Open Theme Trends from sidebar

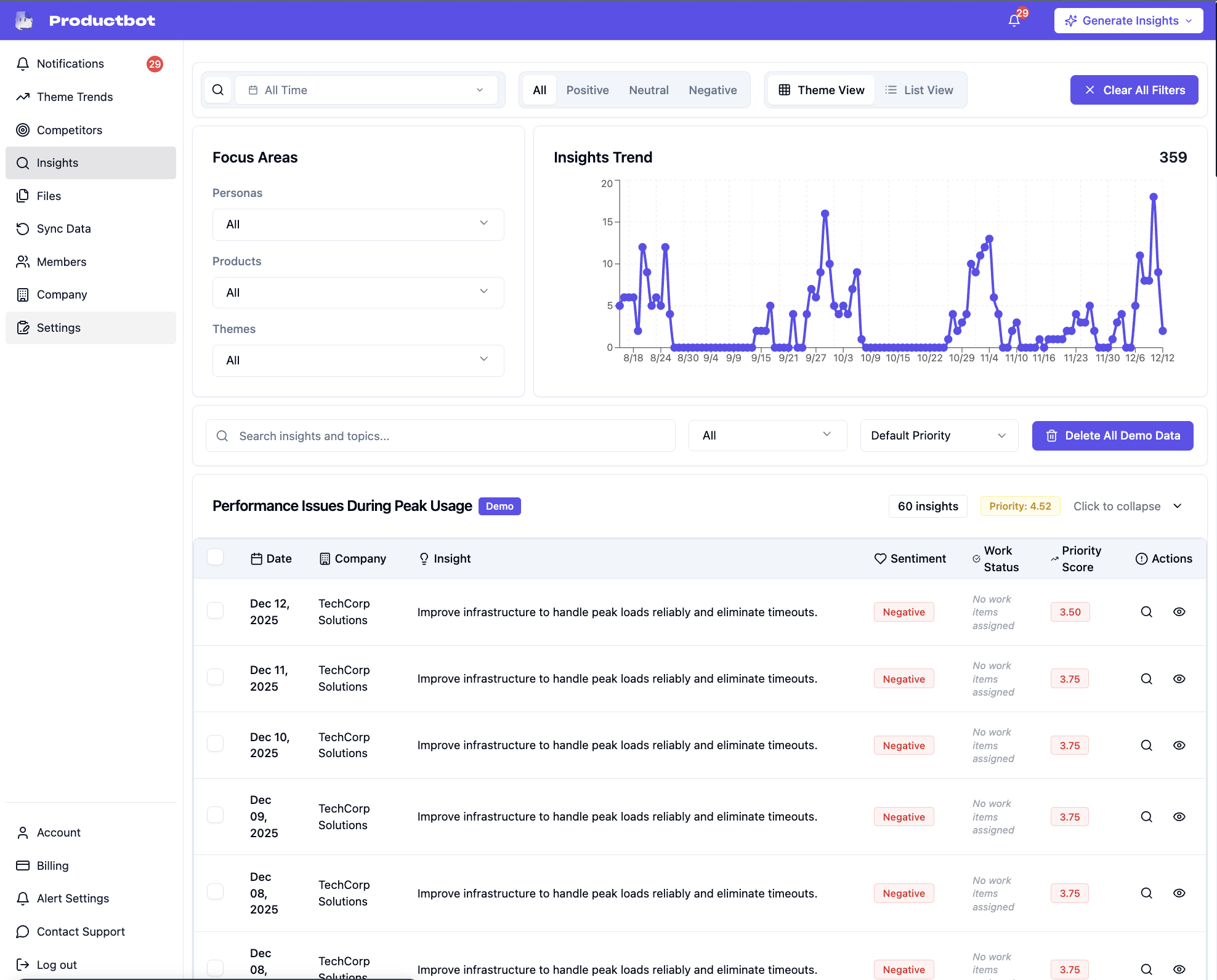coord(75,97)
